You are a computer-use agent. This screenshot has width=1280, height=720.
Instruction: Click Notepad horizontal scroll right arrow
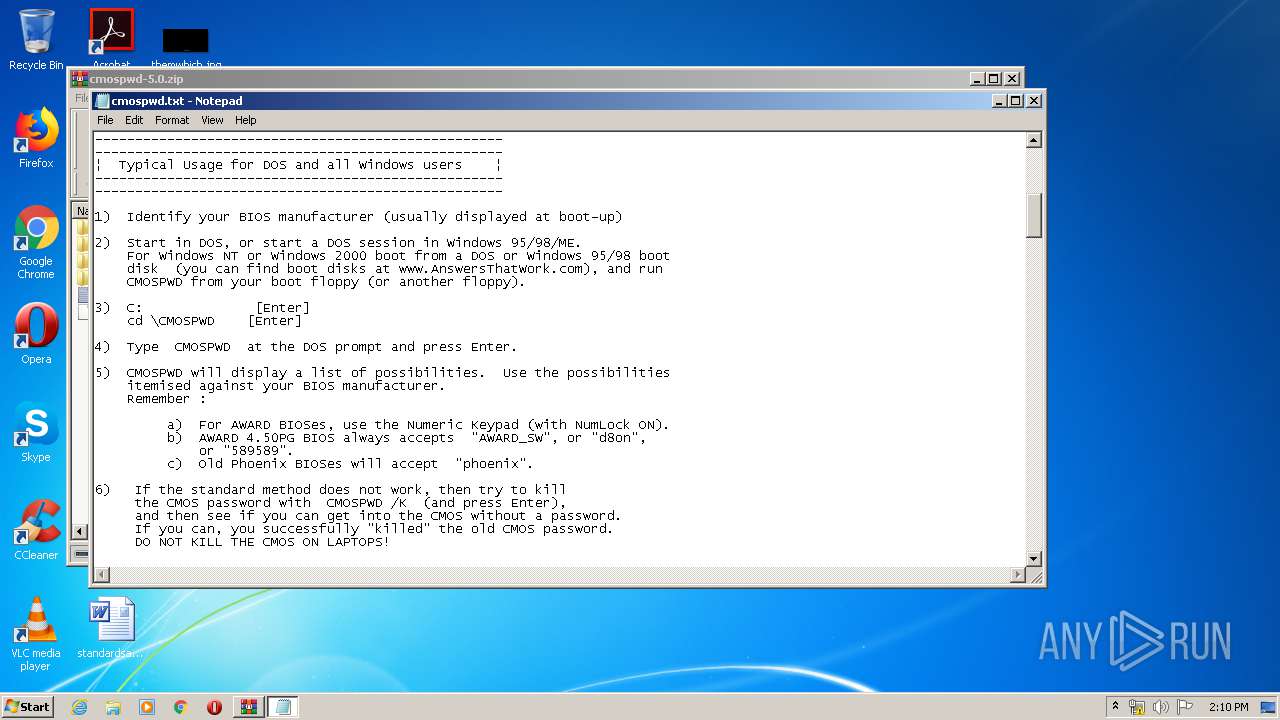click(1018, 575)
